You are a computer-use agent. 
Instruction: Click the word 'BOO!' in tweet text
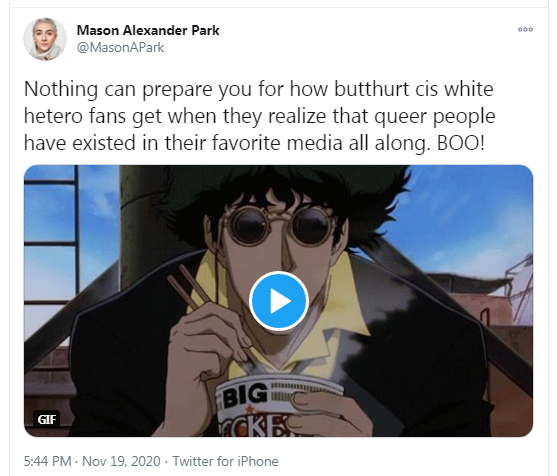coord(460,143)
